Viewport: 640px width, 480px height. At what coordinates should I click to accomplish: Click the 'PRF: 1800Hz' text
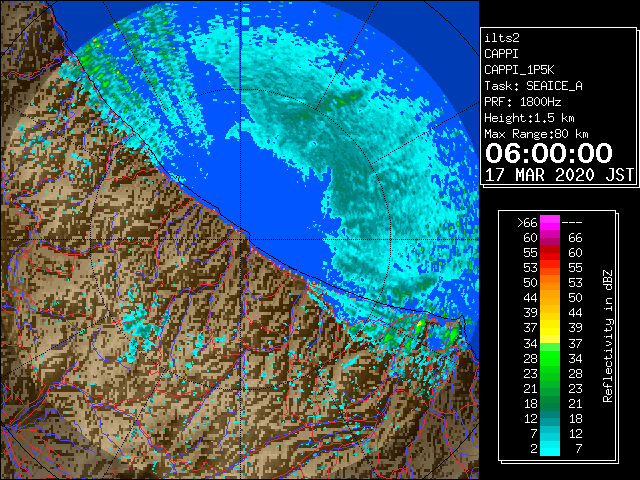click(522, 102)
